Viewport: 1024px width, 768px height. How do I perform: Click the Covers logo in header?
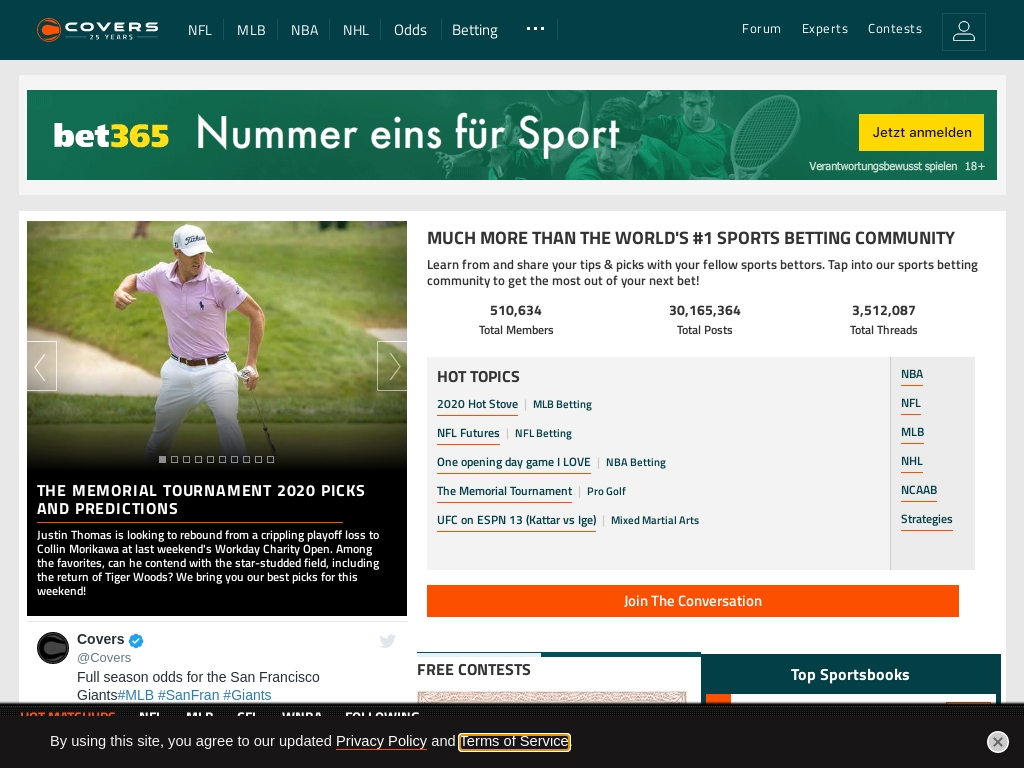point(97,30)
